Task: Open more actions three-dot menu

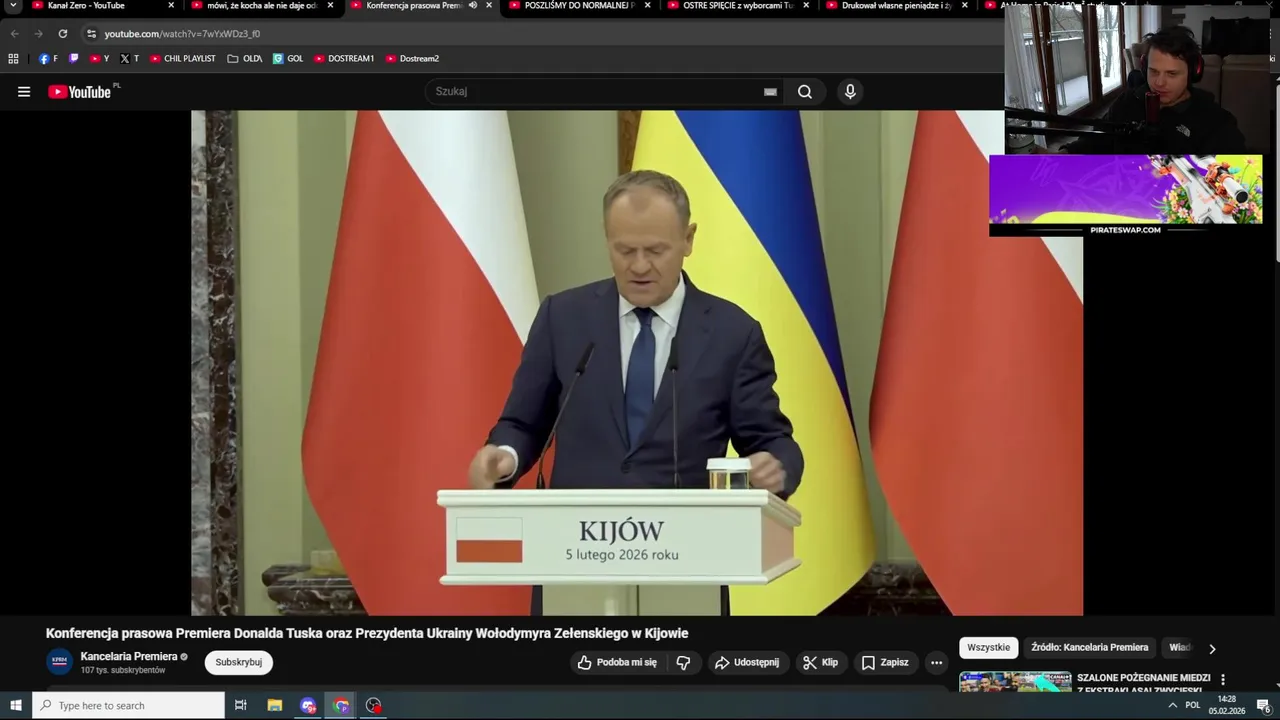Action: 936,662
